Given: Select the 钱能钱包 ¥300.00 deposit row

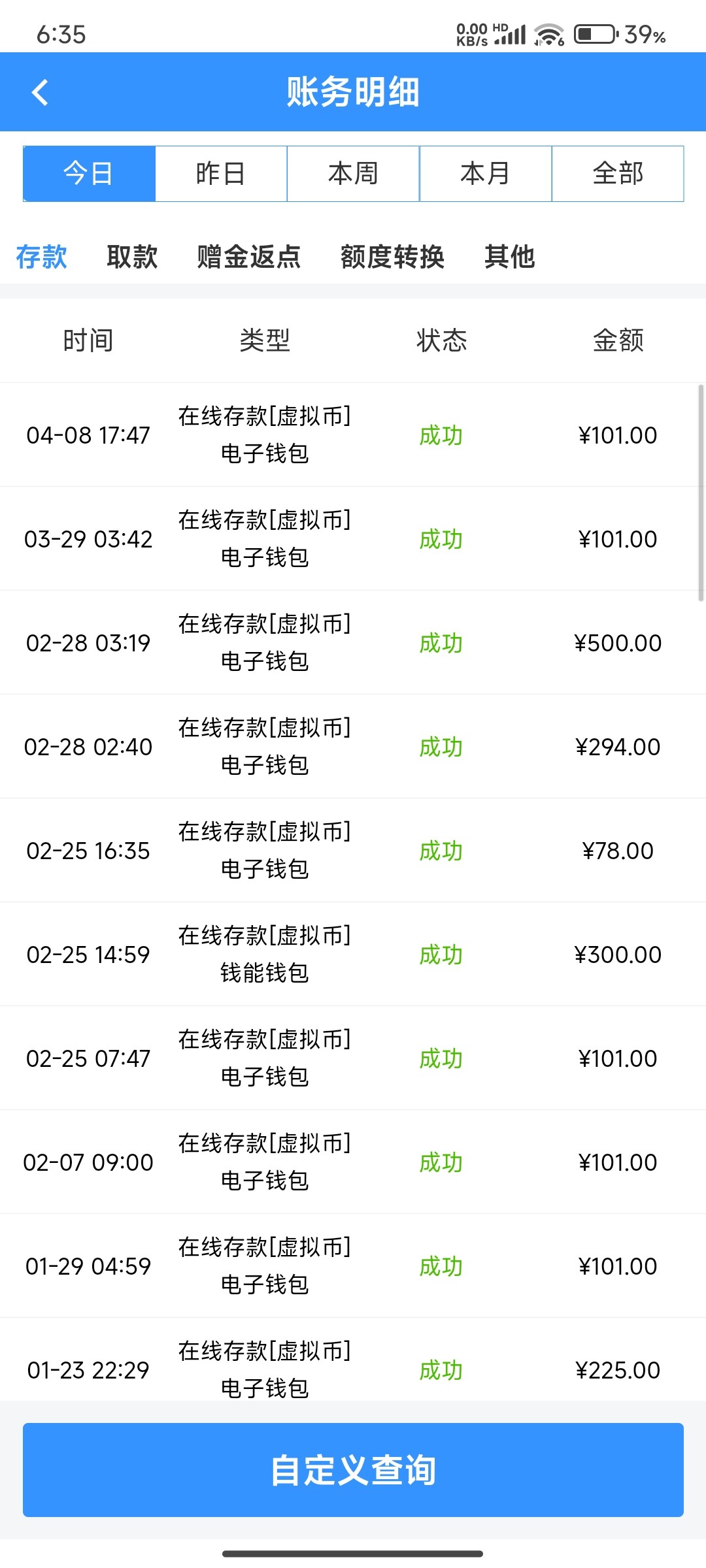Looking at the screenshot, I should [353, 955].
